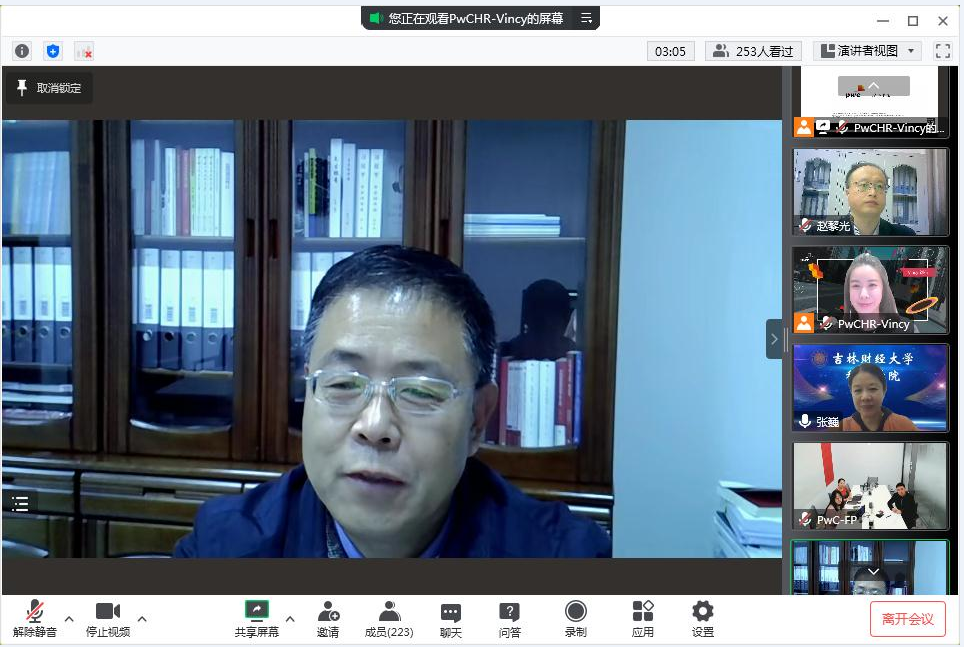Open menu next to the screen-sharing banner

[x=587, y=18]
